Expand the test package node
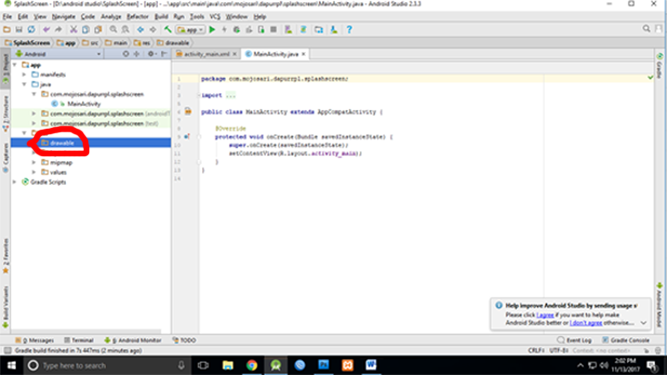Viewport: 667px width, 375px height. coord(34,123)
